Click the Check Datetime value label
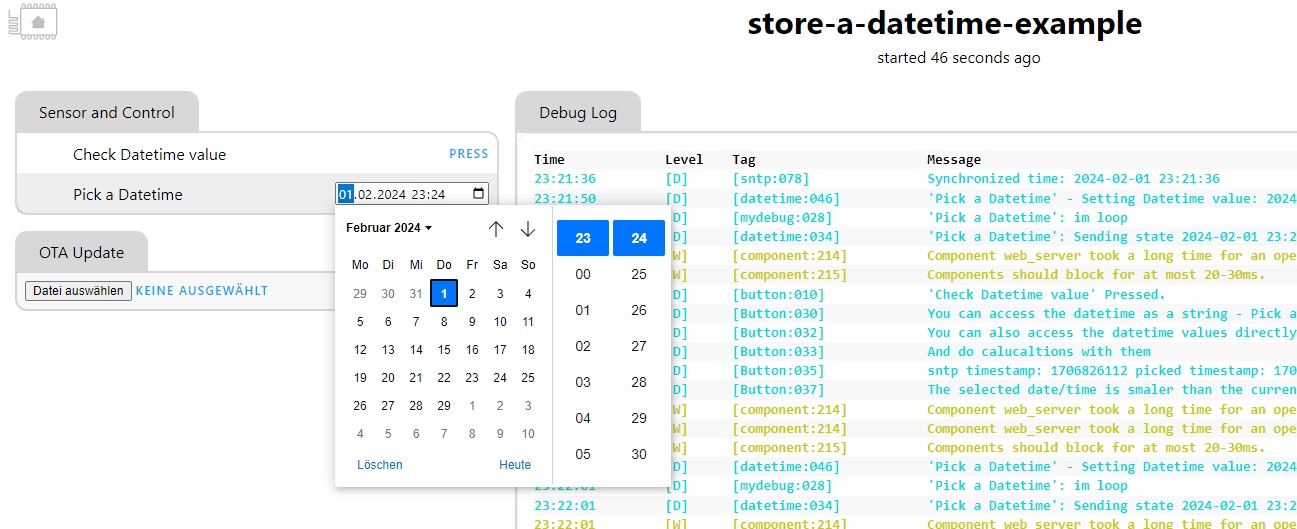 (x=149, y=154)
